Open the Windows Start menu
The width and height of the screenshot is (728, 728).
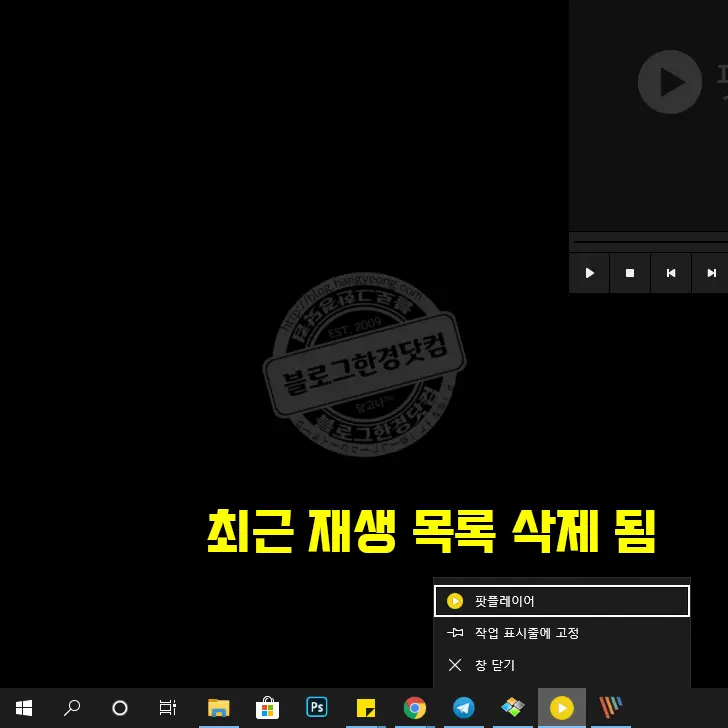tap(24, 708)
